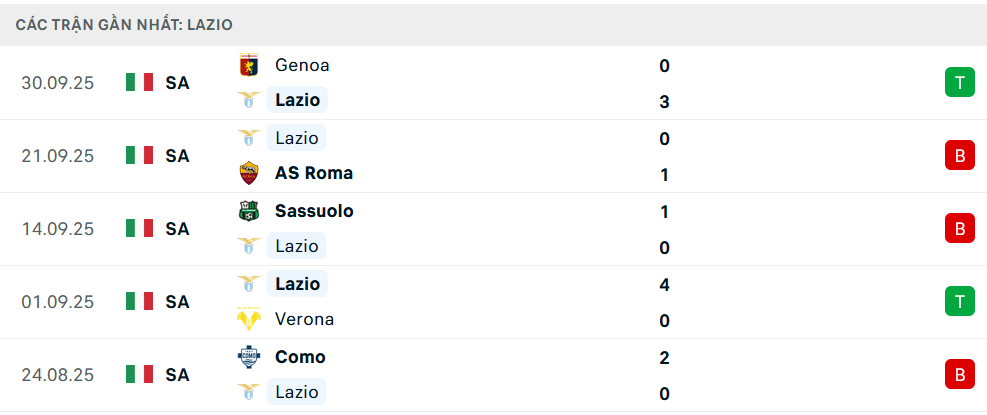The image size is (987, 415).
Task: Click the Como club crest icon
Action: 248,357
